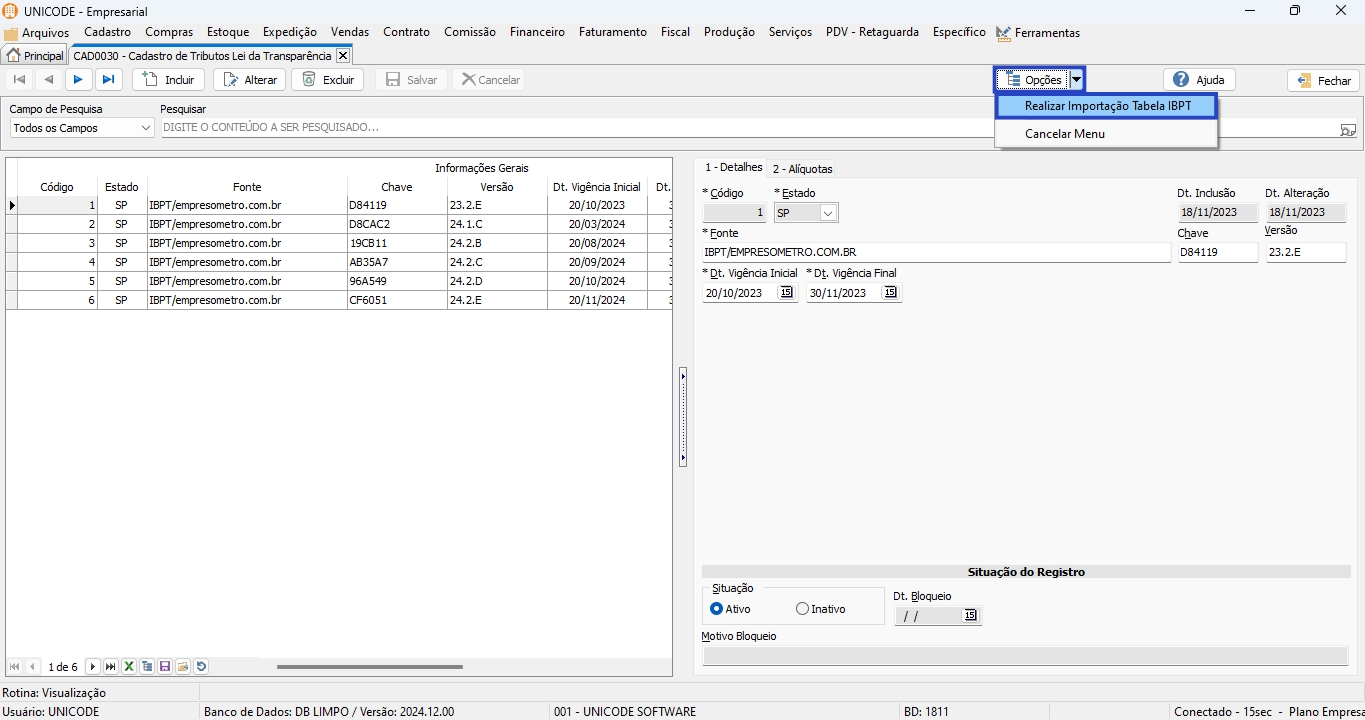Click the purple save-grid icon
1365x720 pixels.
[x=165, y=667]
